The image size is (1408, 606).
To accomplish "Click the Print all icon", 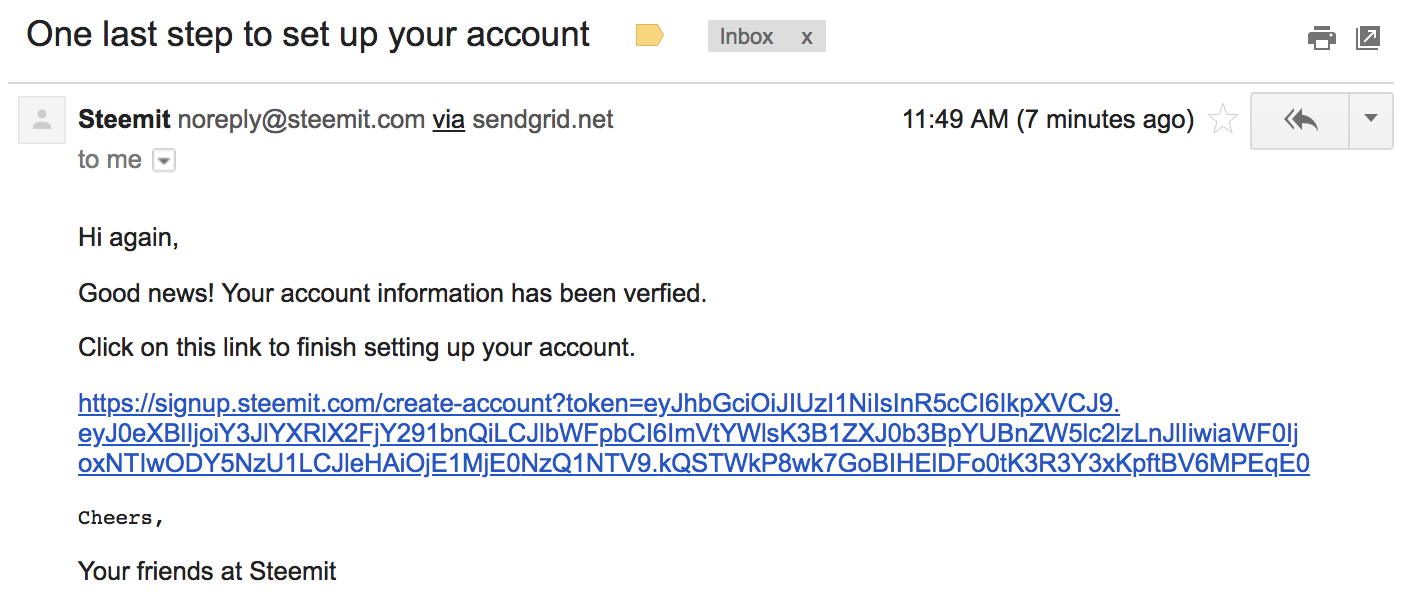I will (1322, 39).
